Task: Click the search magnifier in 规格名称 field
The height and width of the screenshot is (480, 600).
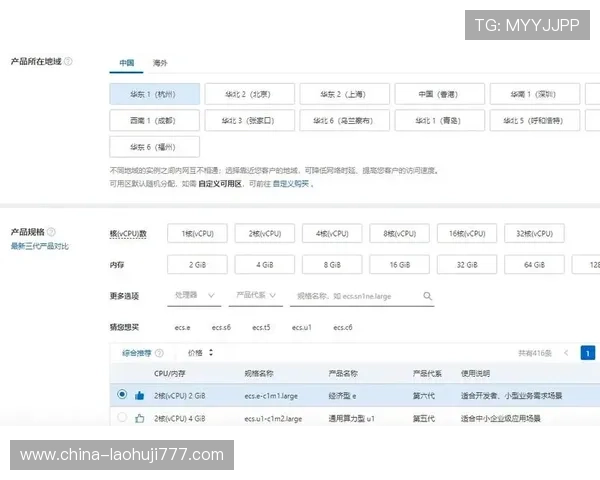Action: click(x=427, y=296)
